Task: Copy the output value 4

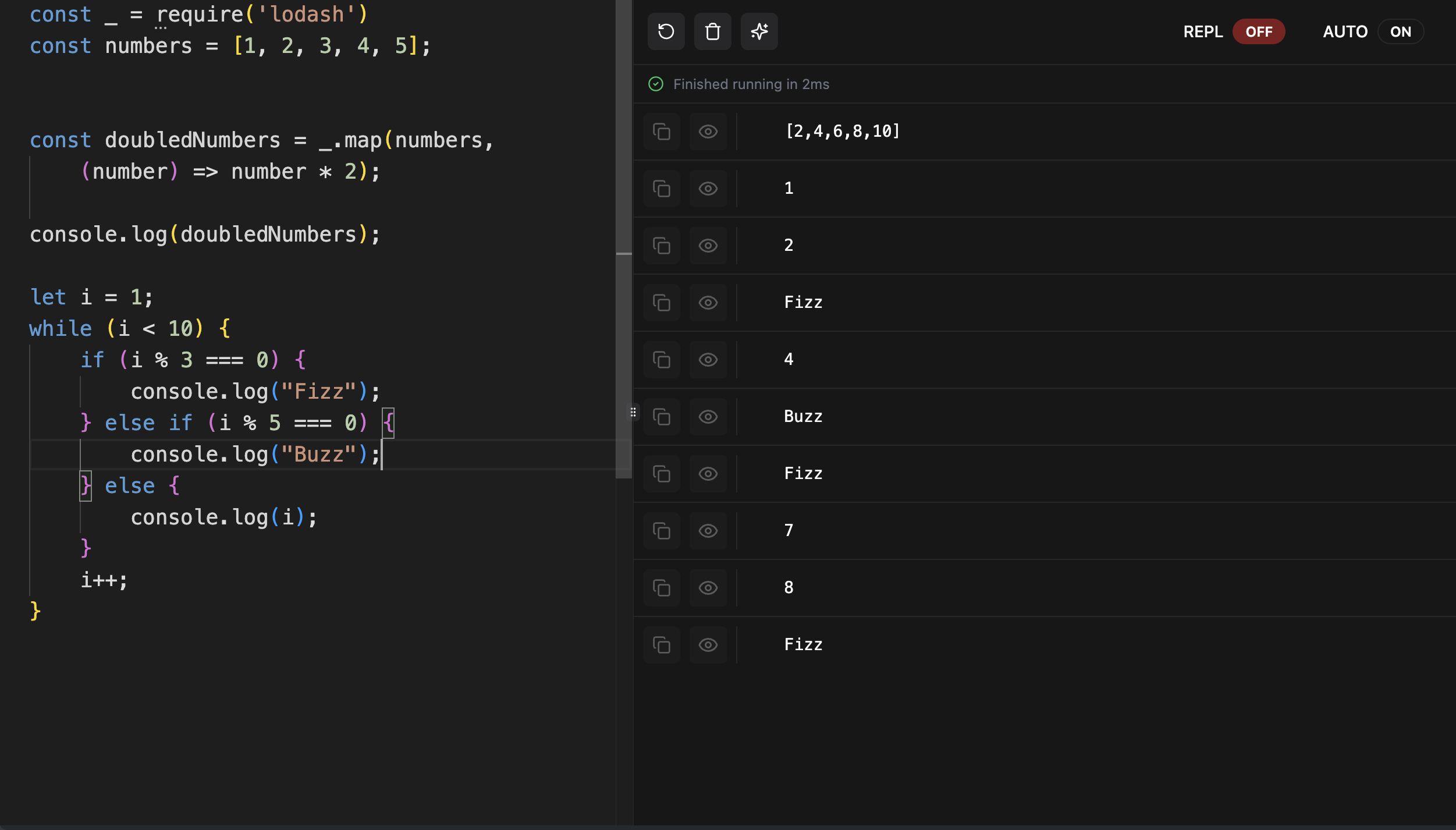Action: click(662, 360)
